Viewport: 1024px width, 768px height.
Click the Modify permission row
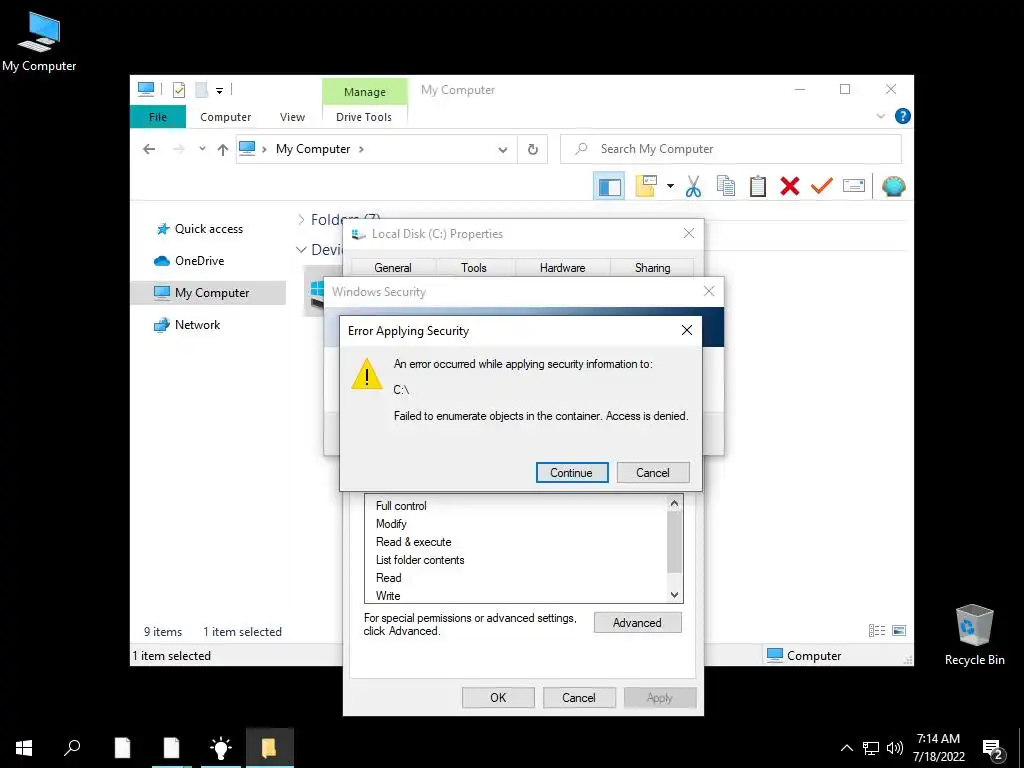click(x=516, y=524)
